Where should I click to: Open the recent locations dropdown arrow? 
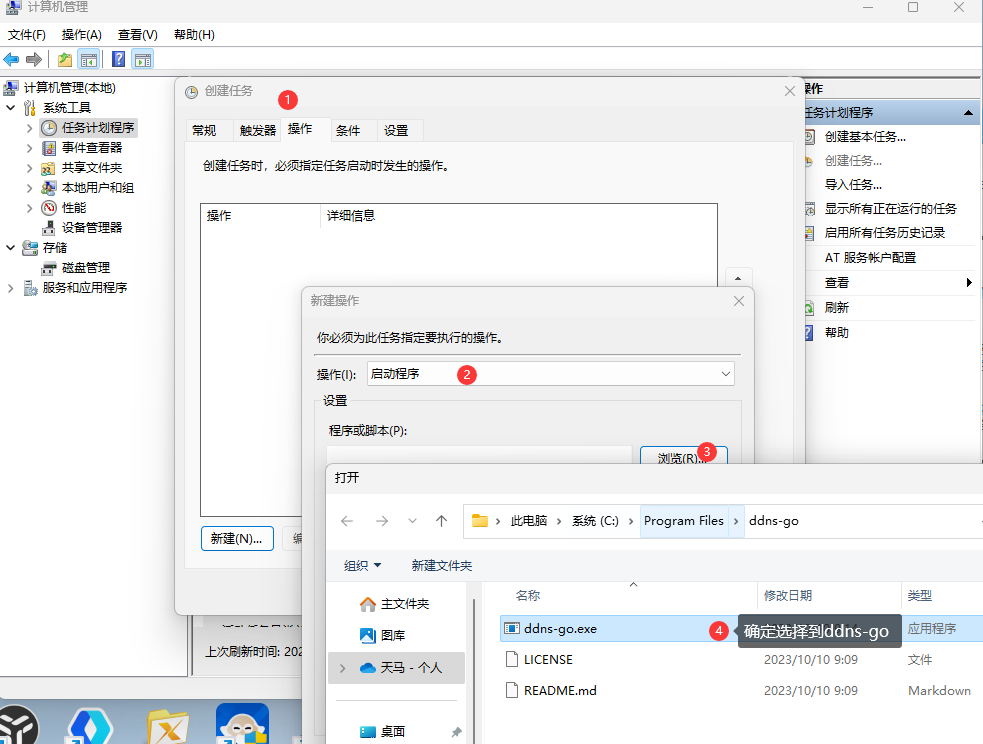[412, 521]
